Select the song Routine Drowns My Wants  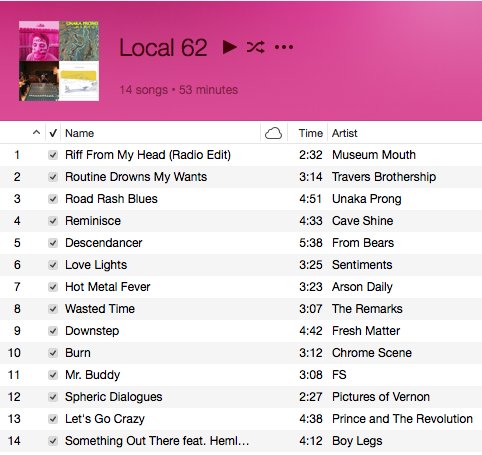[x=136, y=177]
